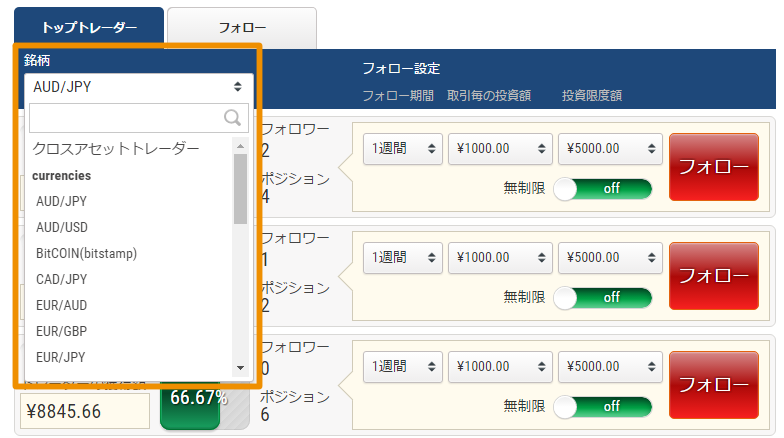Click the currencies group label
This screenshot has height=438, width=784.
62,176
